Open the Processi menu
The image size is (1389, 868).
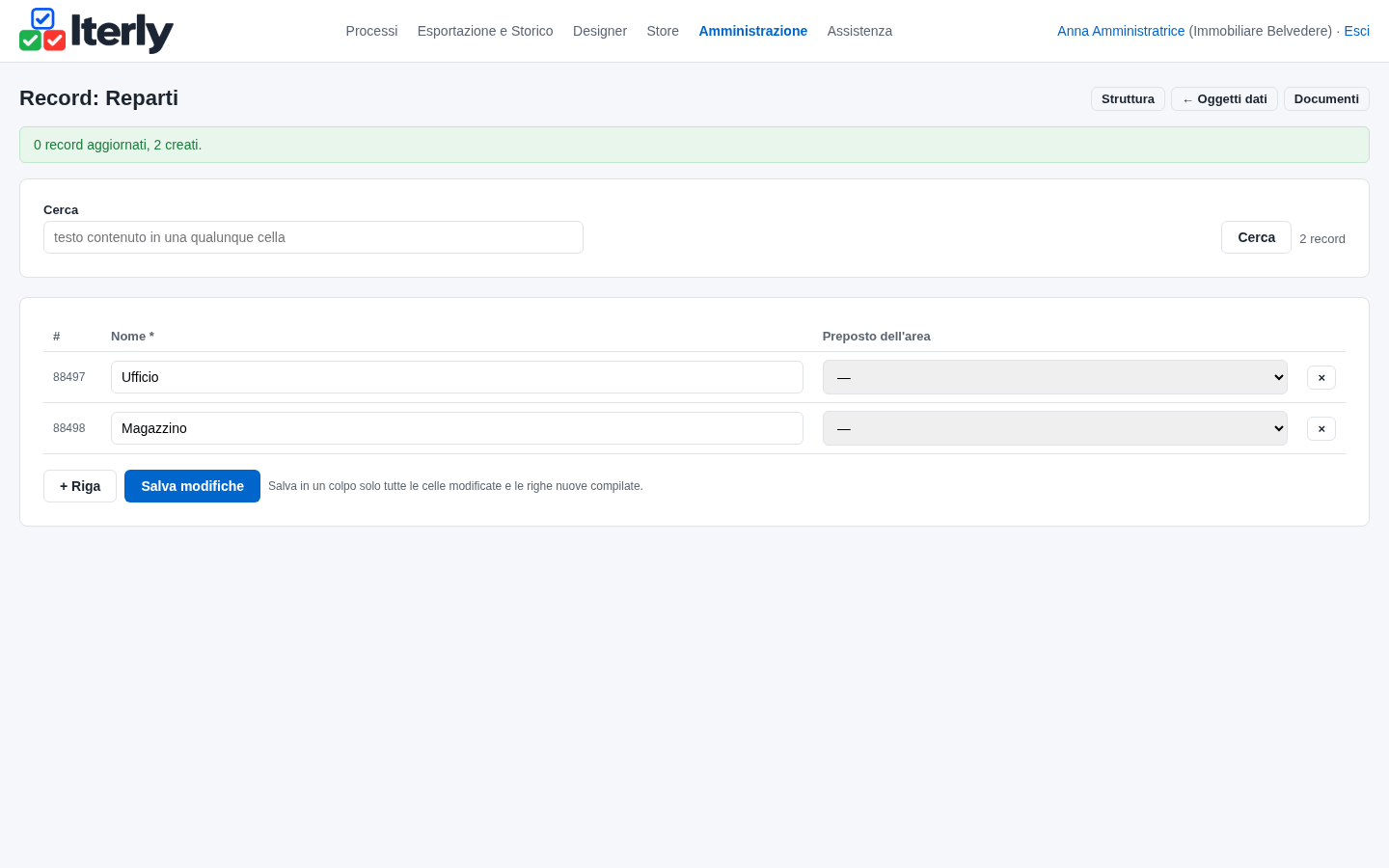(371, 31)
